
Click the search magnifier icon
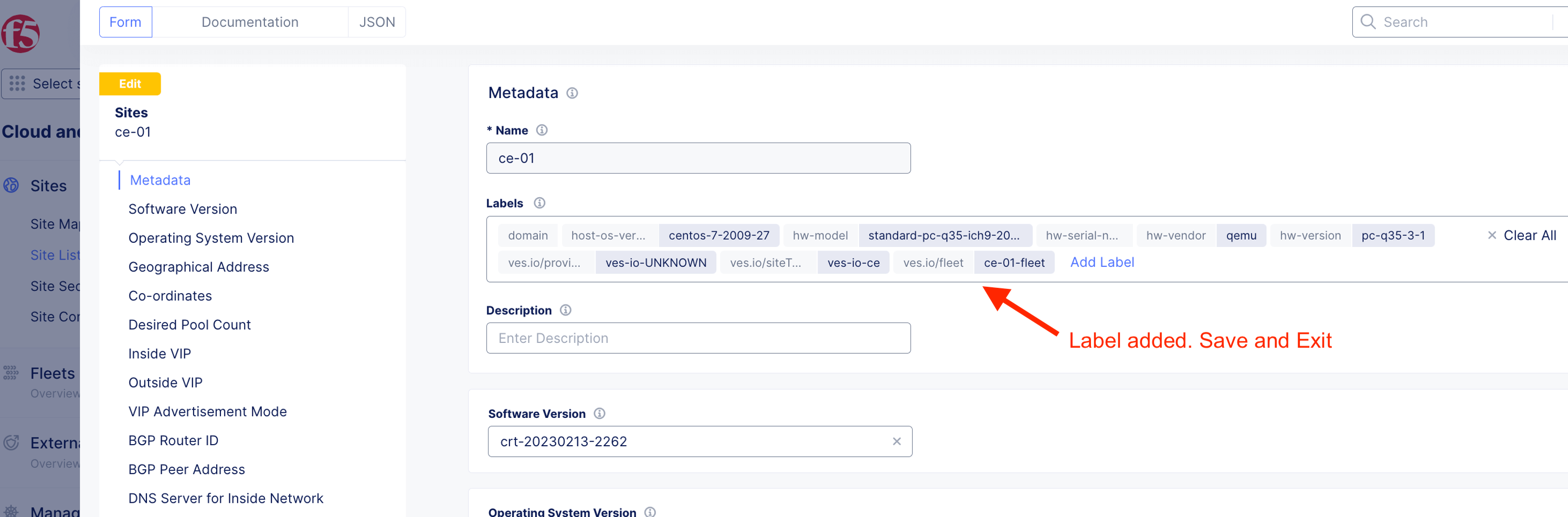pyautogui.click(x=1367, y=22)
